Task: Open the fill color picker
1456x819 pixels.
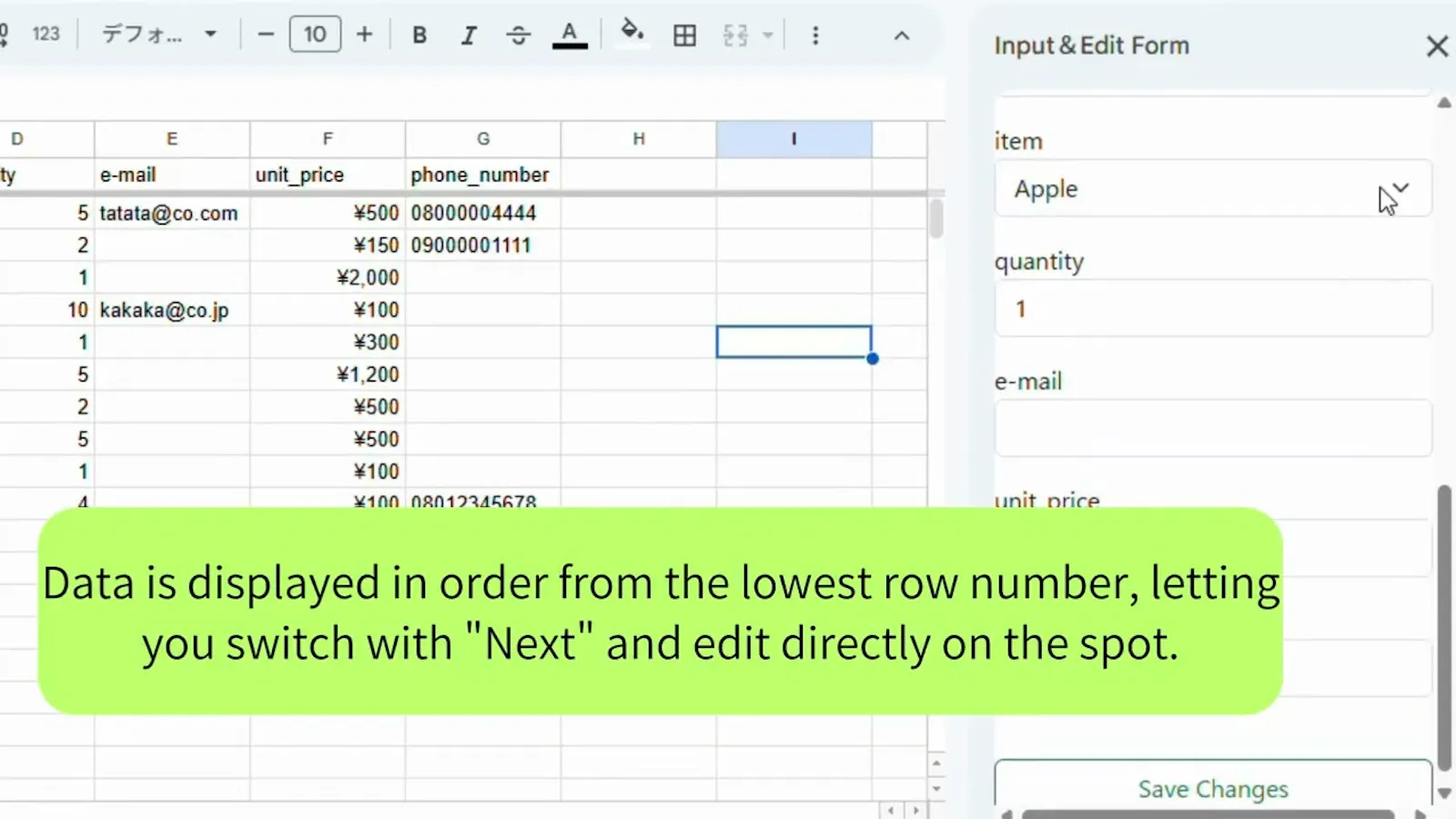Action: pos(632,34)
